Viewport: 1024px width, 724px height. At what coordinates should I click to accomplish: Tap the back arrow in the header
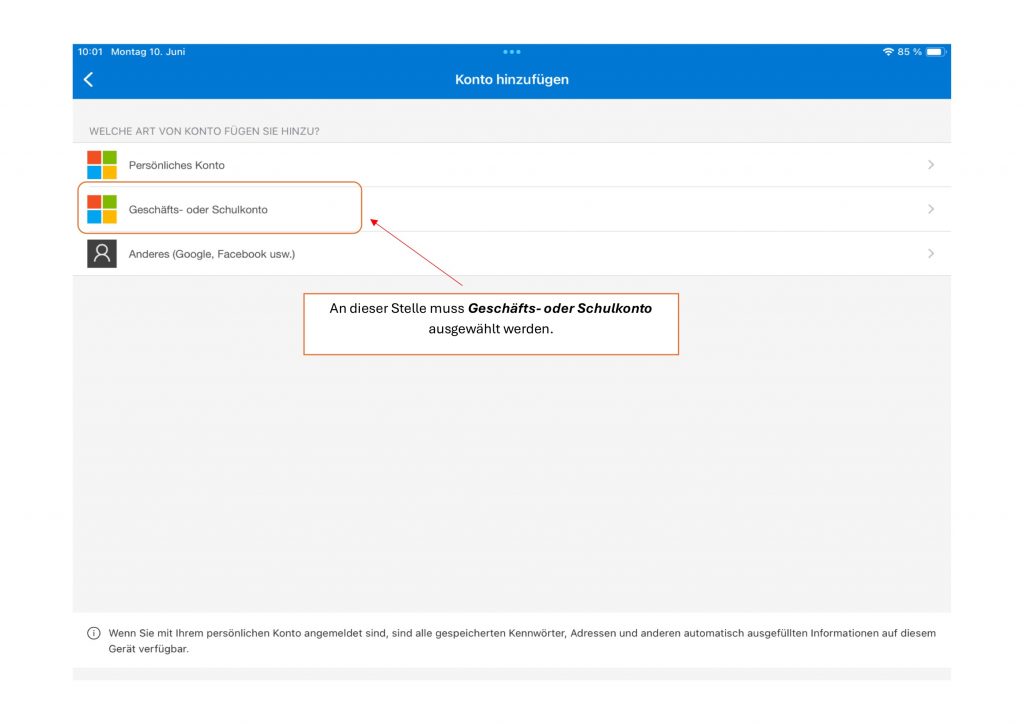click(88, 80)
